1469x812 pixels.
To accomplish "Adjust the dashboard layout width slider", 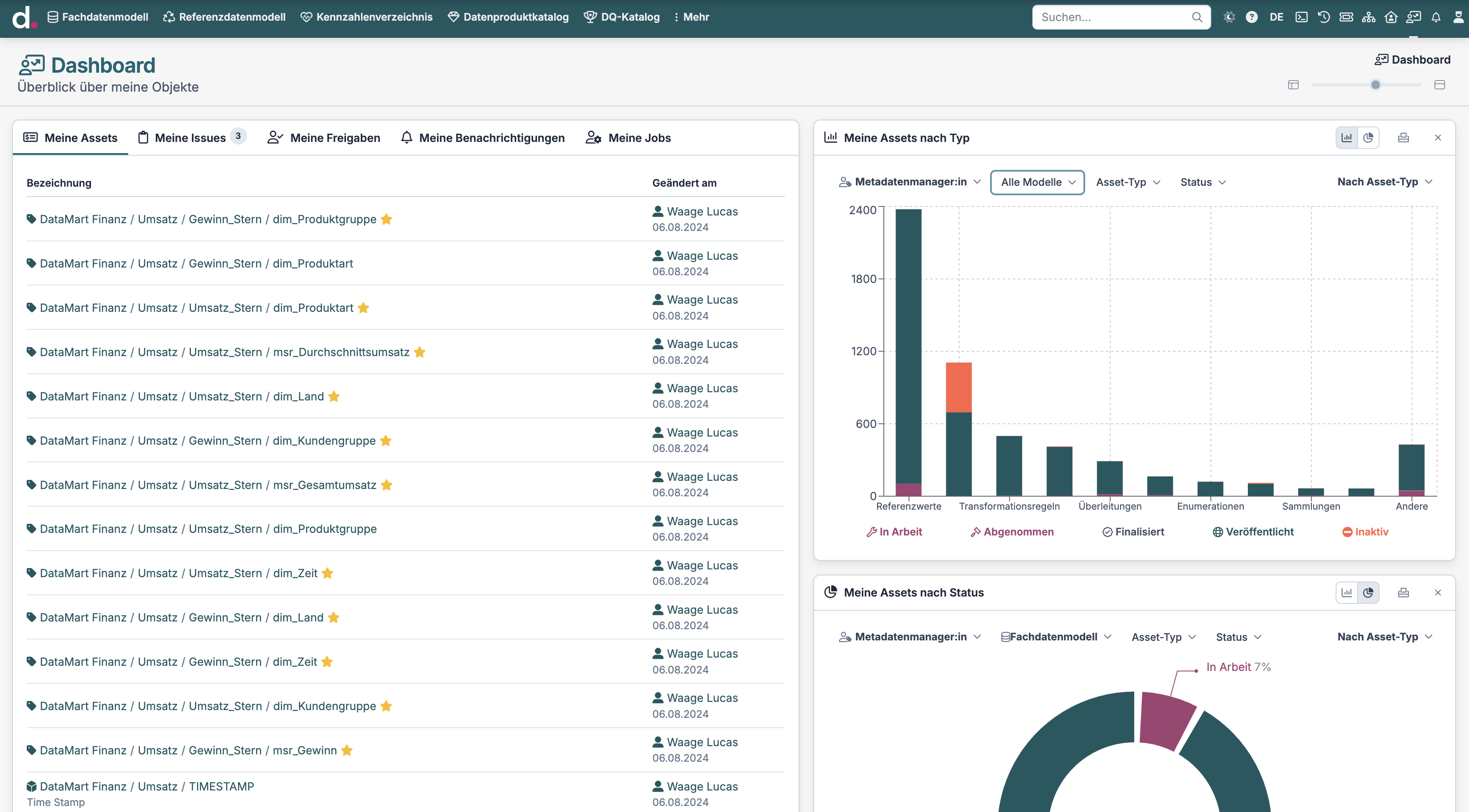I will click(x=1375, y=85).
